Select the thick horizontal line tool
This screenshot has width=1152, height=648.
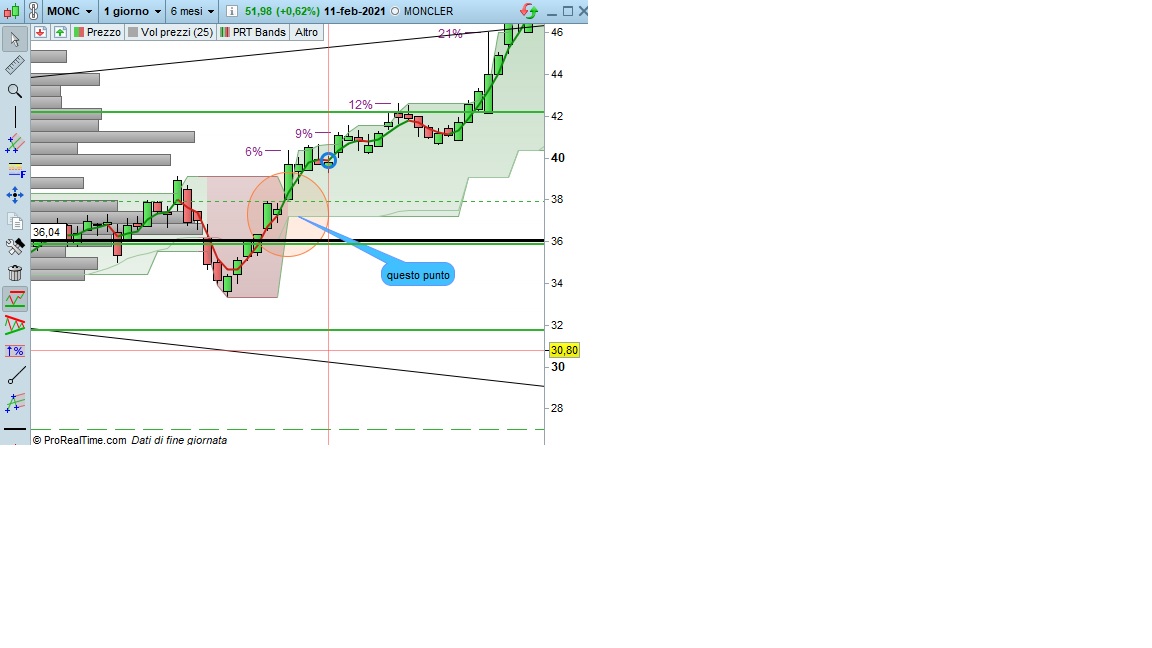(15, 428)
